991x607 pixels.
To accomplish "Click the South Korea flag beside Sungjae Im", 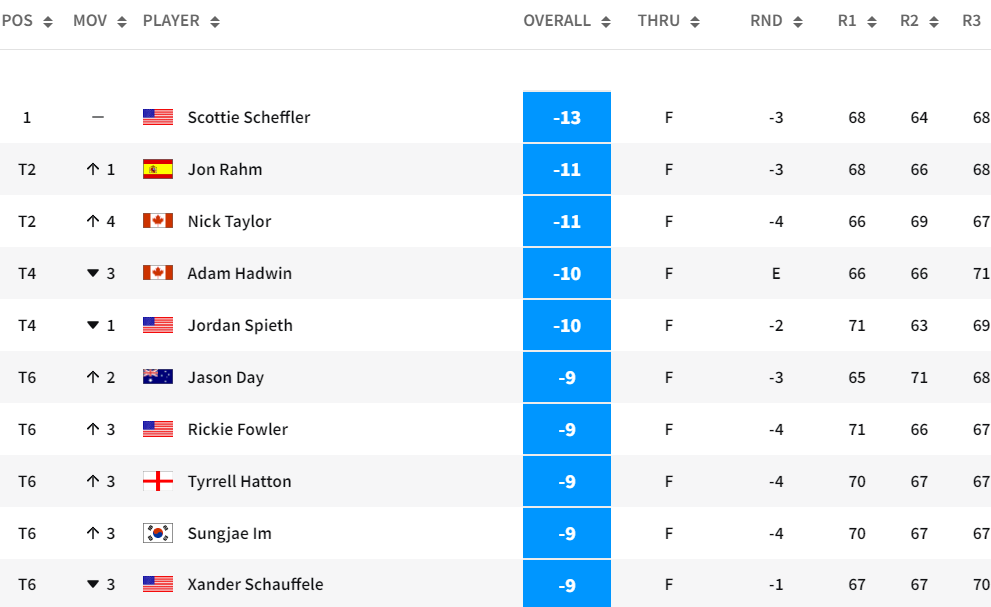I will (158, 533).
